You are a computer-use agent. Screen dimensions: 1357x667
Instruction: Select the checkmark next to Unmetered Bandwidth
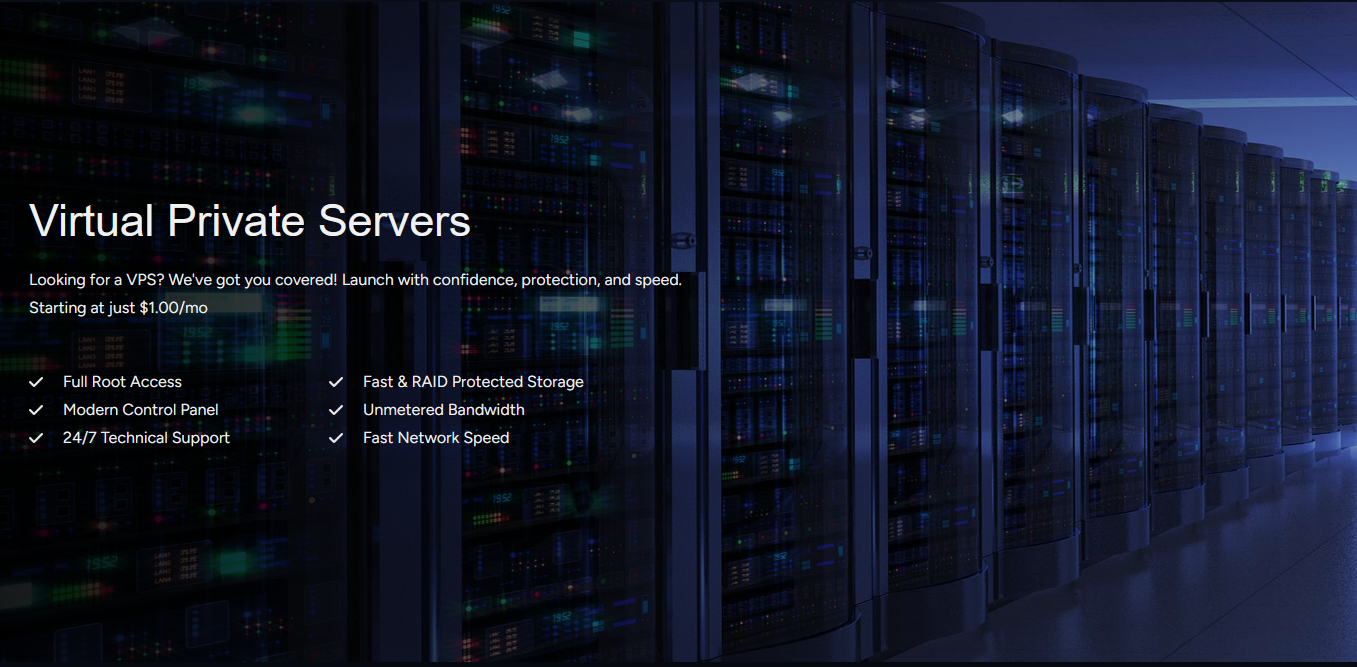[x=336, y=410]
